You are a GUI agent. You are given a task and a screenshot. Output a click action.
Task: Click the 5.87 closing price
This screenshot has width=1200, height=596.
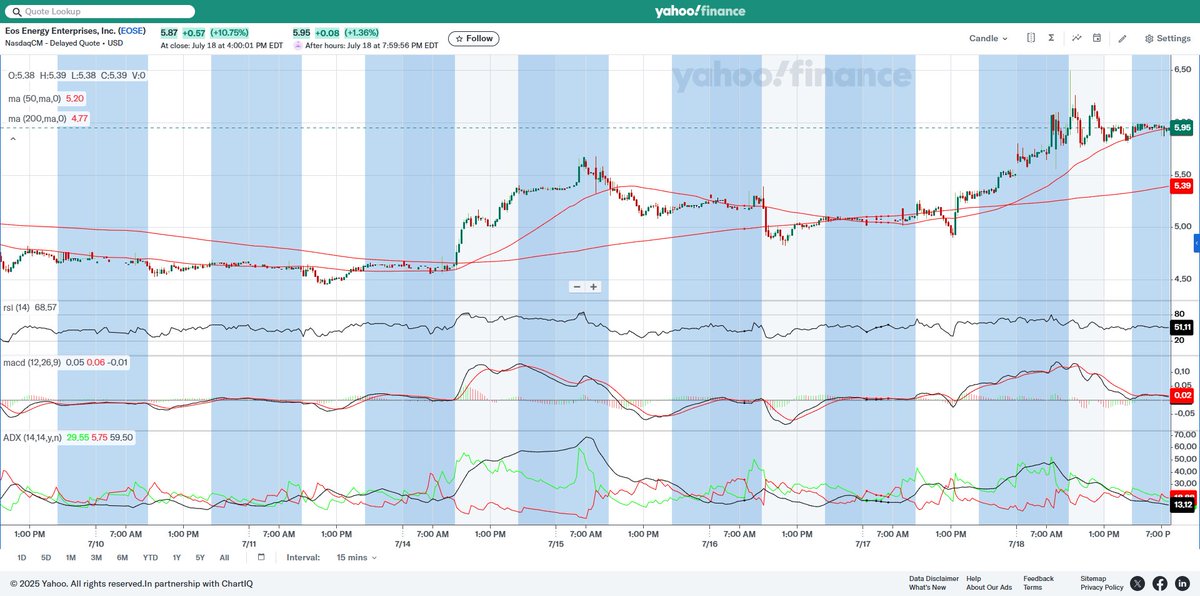point(169,32)
